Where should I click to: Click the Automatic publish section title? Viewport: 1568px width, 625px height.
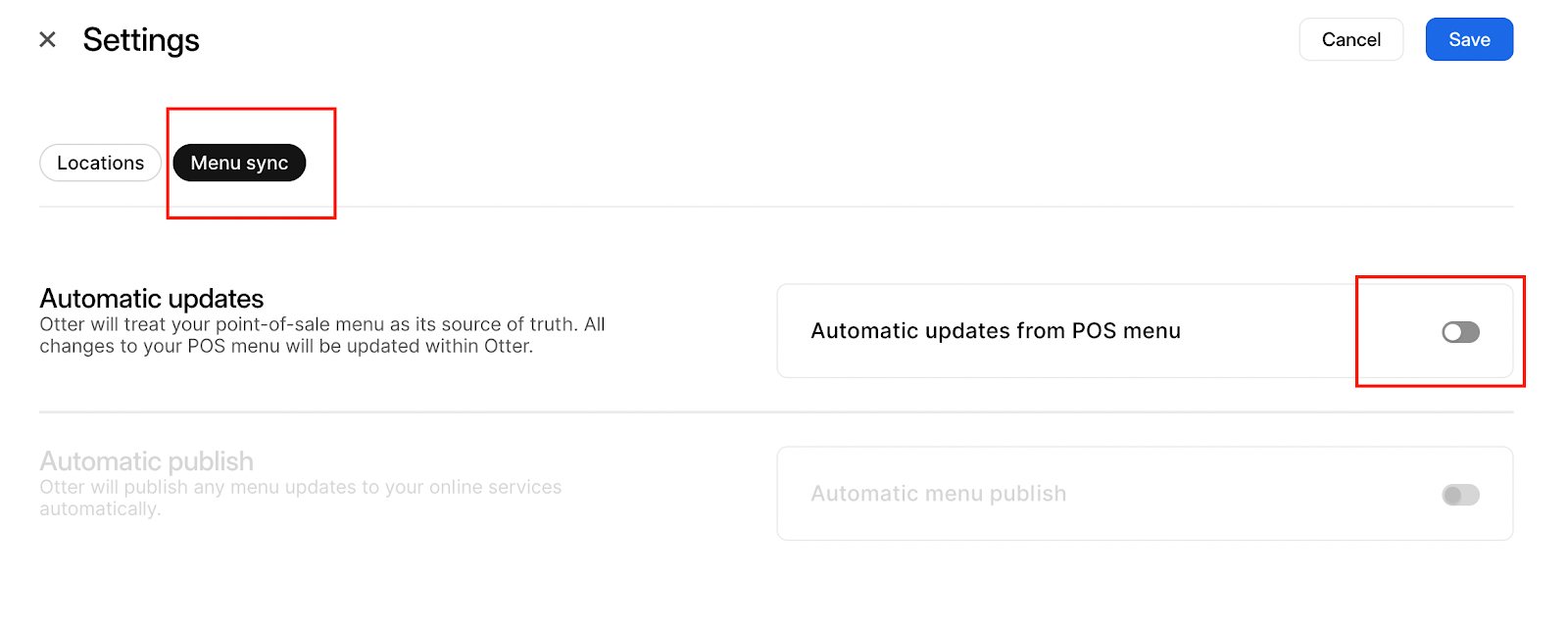tap(146, 460)
